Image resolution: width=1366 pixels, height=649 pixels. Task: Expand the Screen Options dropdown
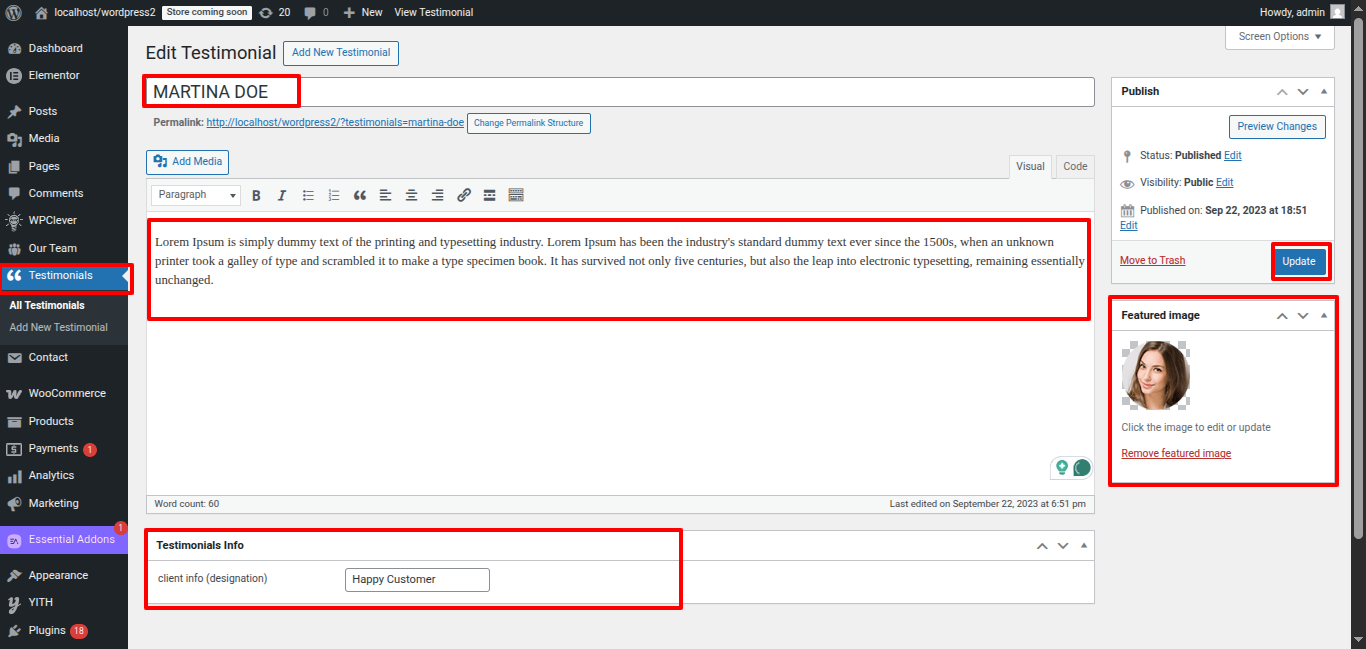(x=1279, y=37)
